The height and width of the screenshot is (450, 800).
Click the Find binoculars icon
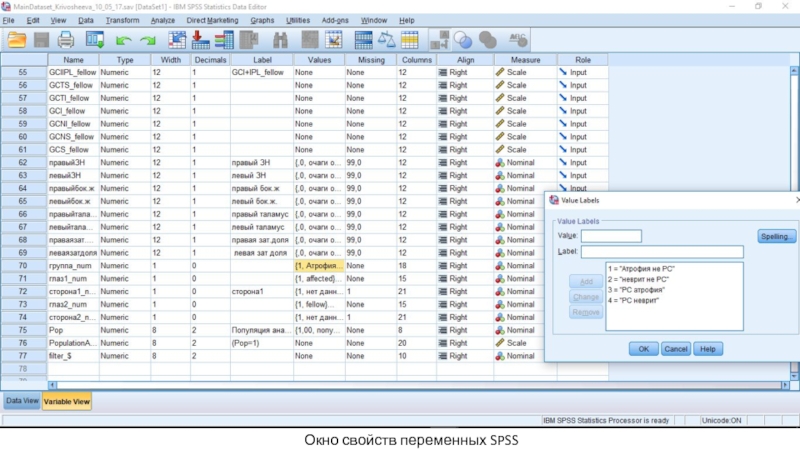pyautogui.click(x=281, y=41)
